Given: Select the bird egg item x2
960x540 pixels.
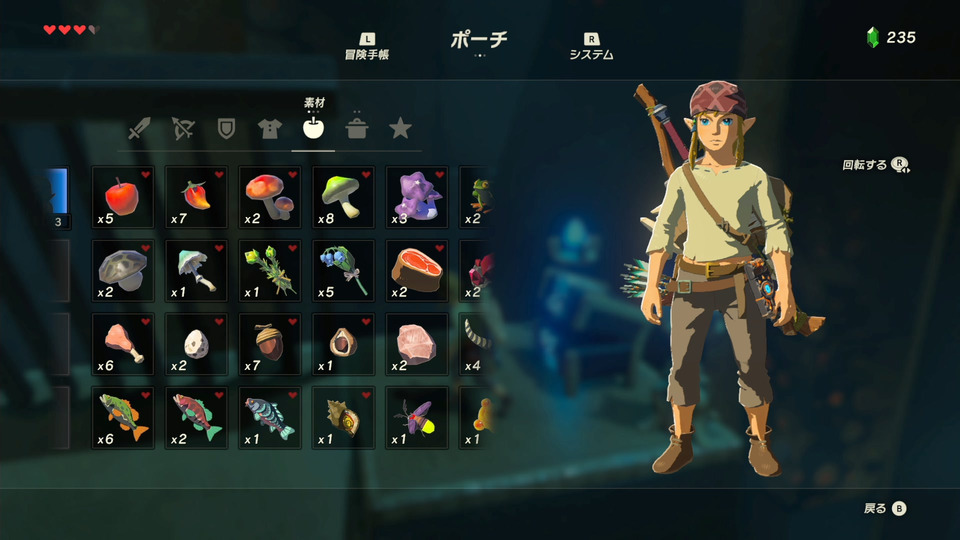Looking at the screenshot, I should tap(196, 344).
